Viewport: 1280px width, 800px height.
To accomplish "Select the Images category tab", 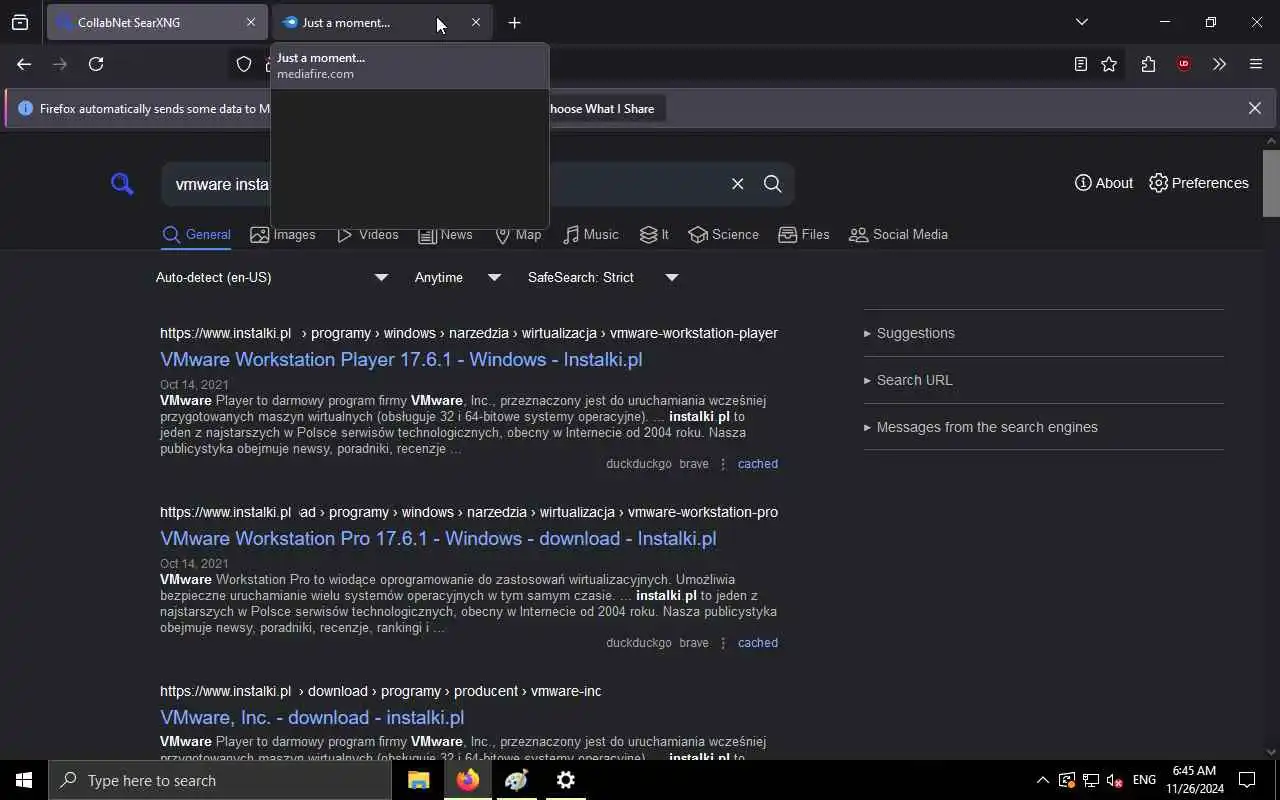I will click(283, 235).
